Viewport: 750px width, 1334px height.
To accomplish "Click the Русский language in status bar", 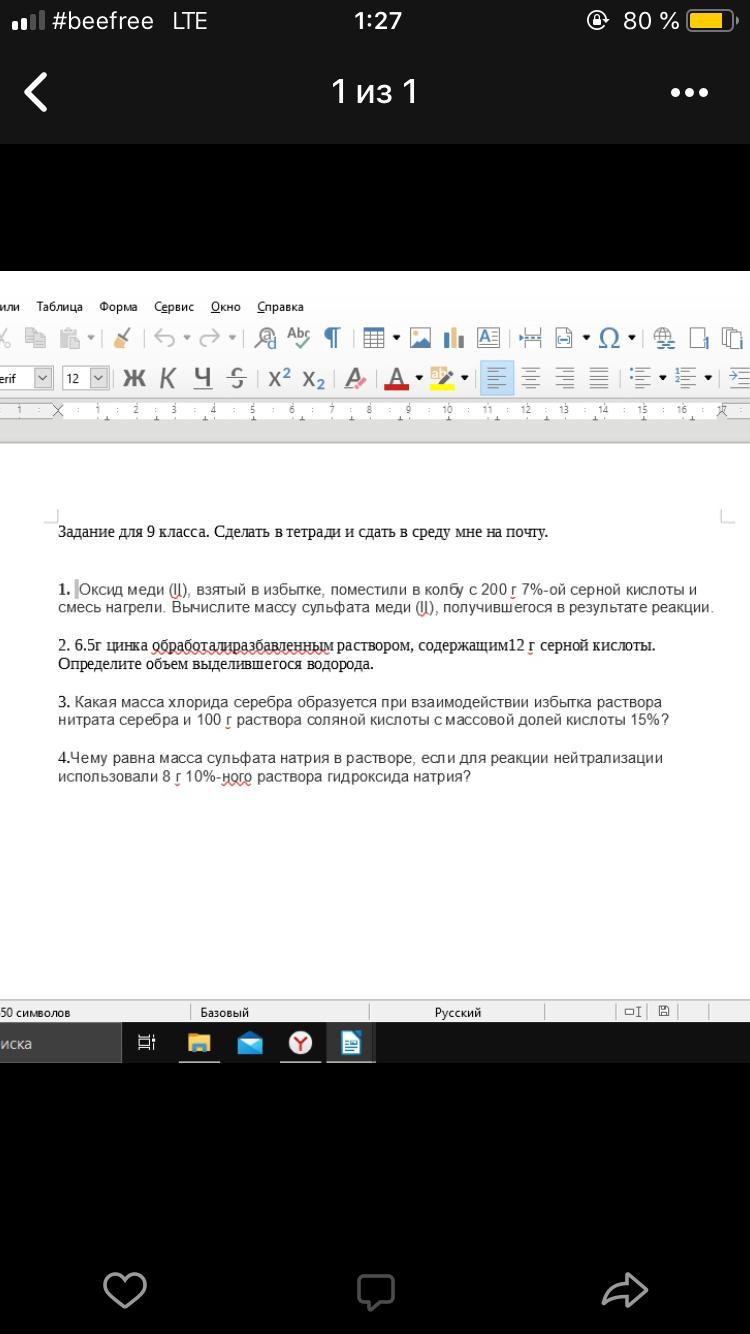I will point(458,1012).
